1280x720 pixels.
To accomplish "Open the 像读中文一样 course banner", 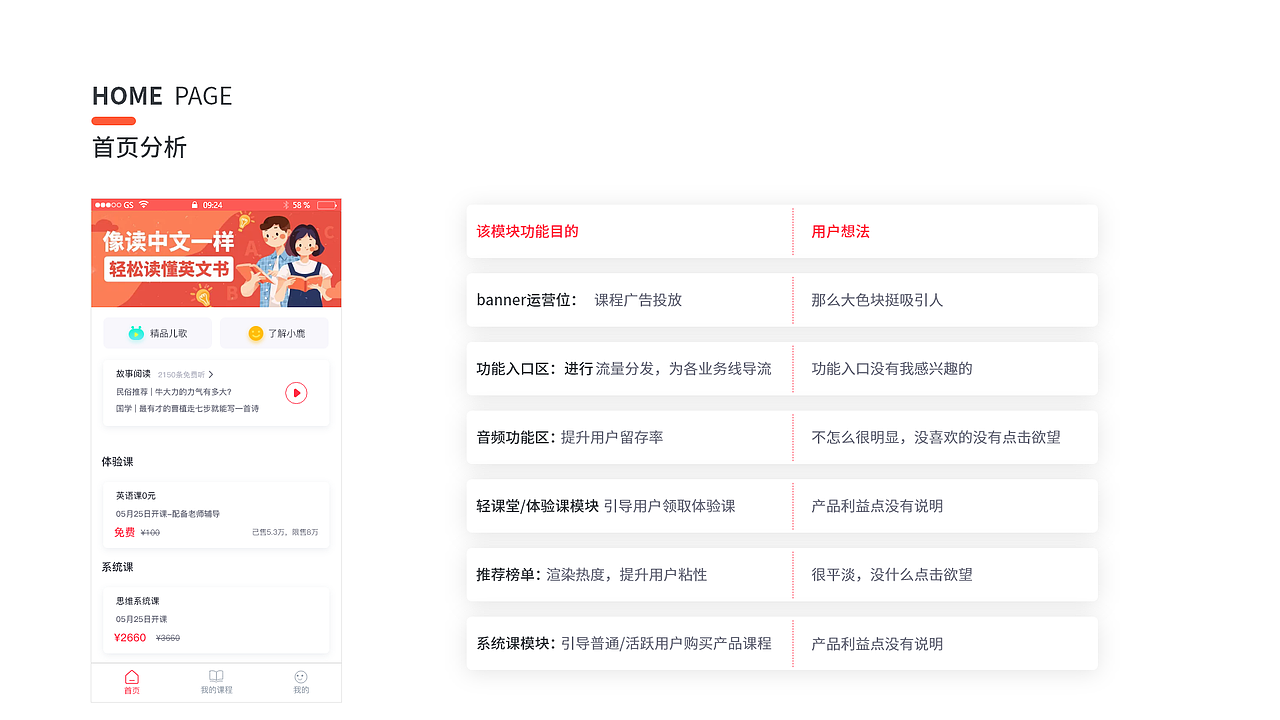I will [216, 259].
